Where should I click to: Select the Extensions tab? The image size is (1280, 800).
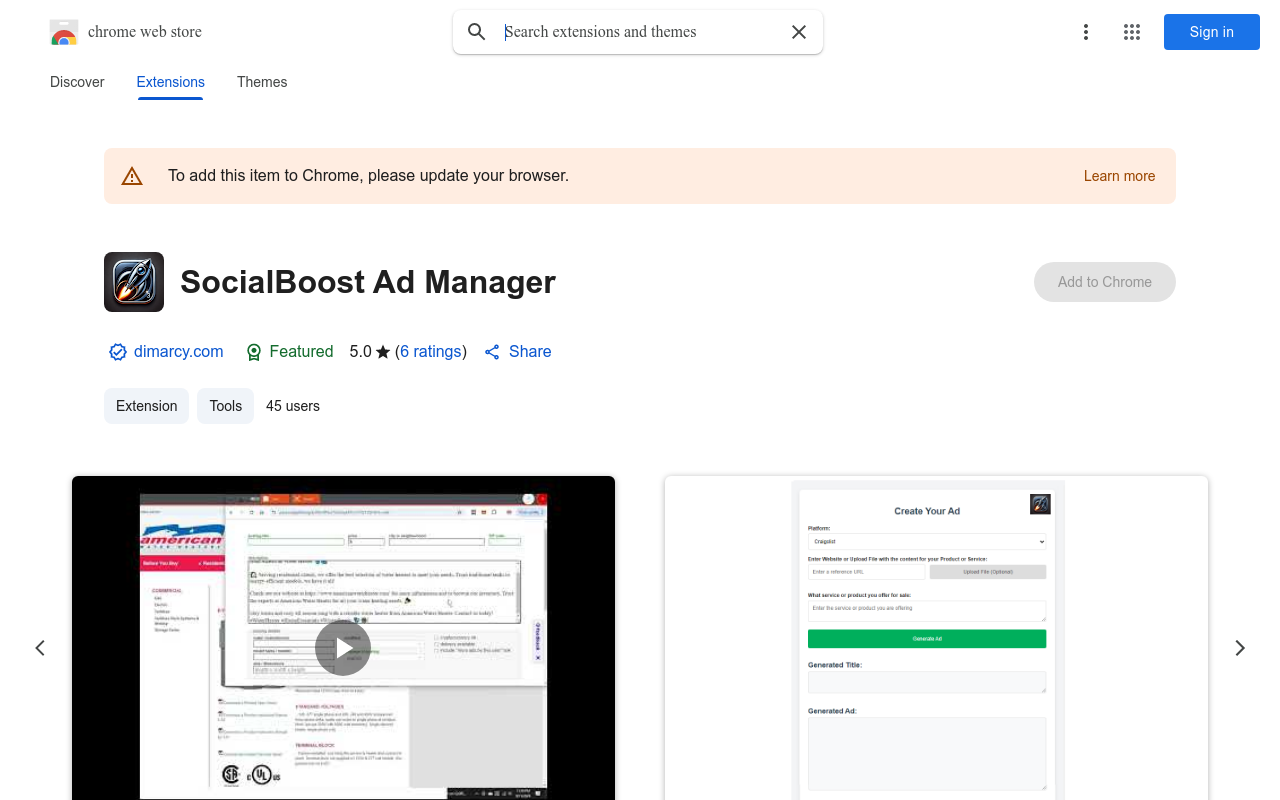(x=171, y=82)
